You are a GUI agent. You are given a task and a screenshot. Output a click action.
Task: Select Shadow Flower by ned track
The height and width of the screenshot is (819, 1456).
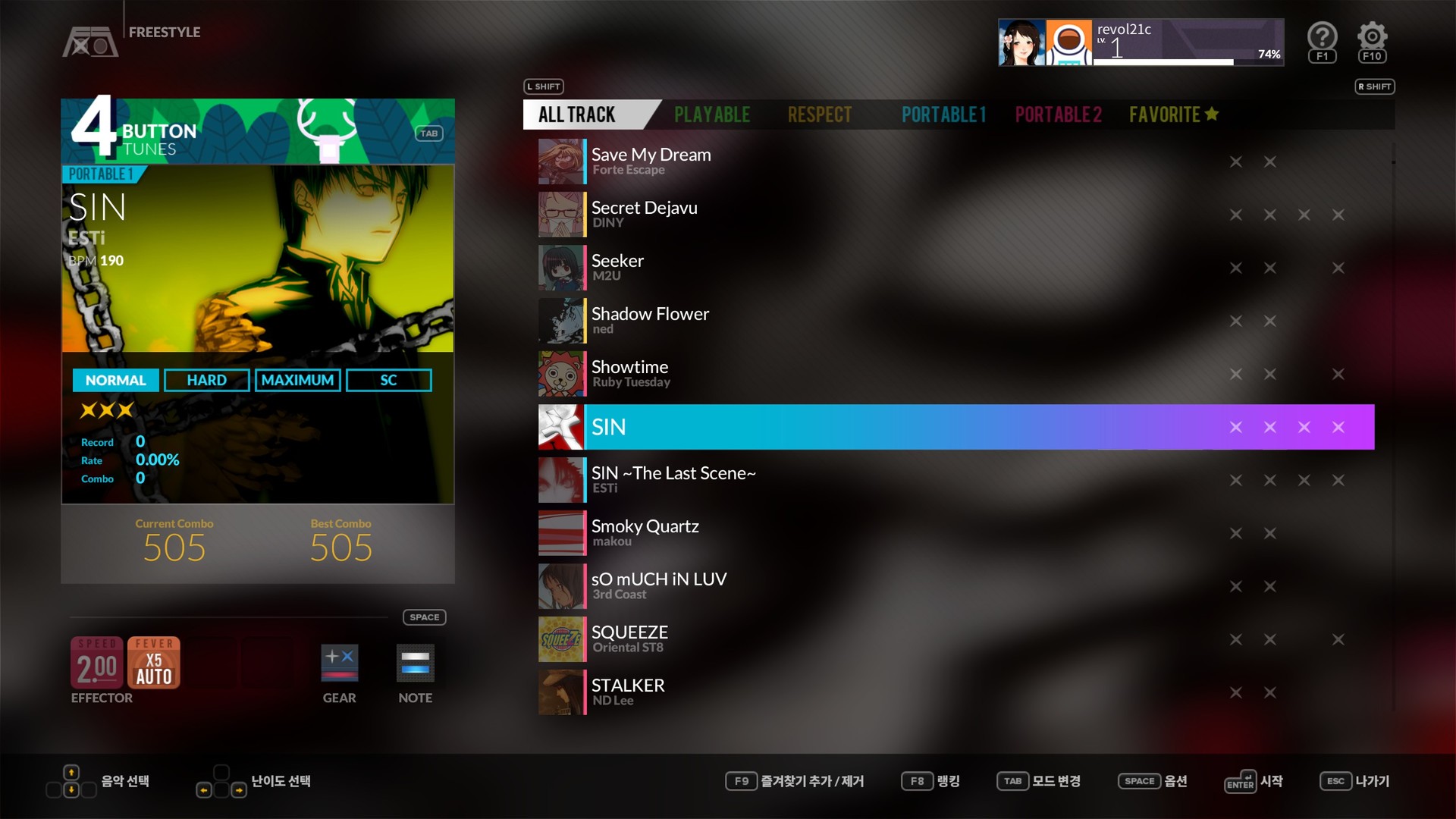coord(651,320)
